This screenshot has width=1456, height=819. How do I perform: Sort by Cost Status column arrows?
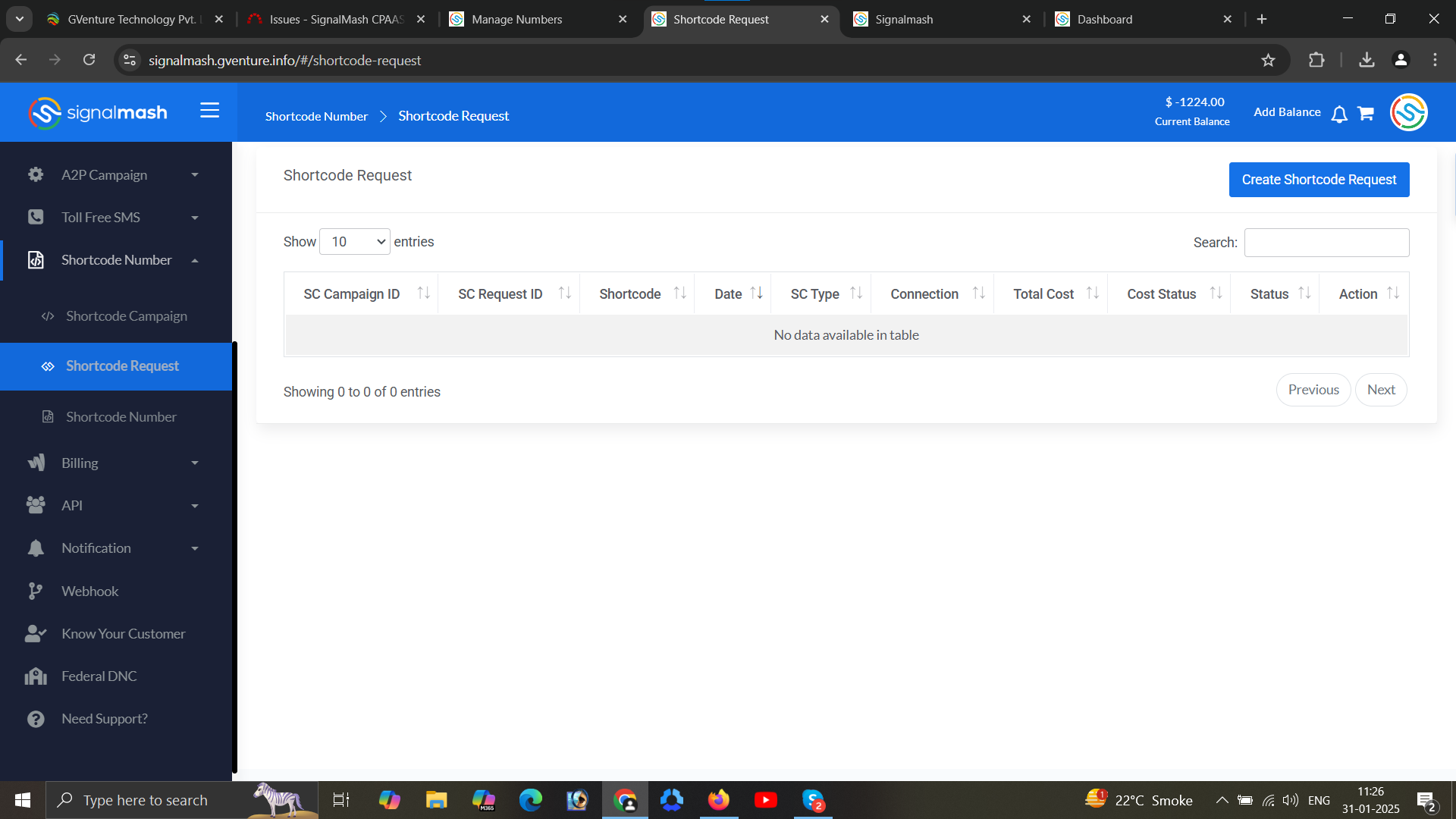1216,293
